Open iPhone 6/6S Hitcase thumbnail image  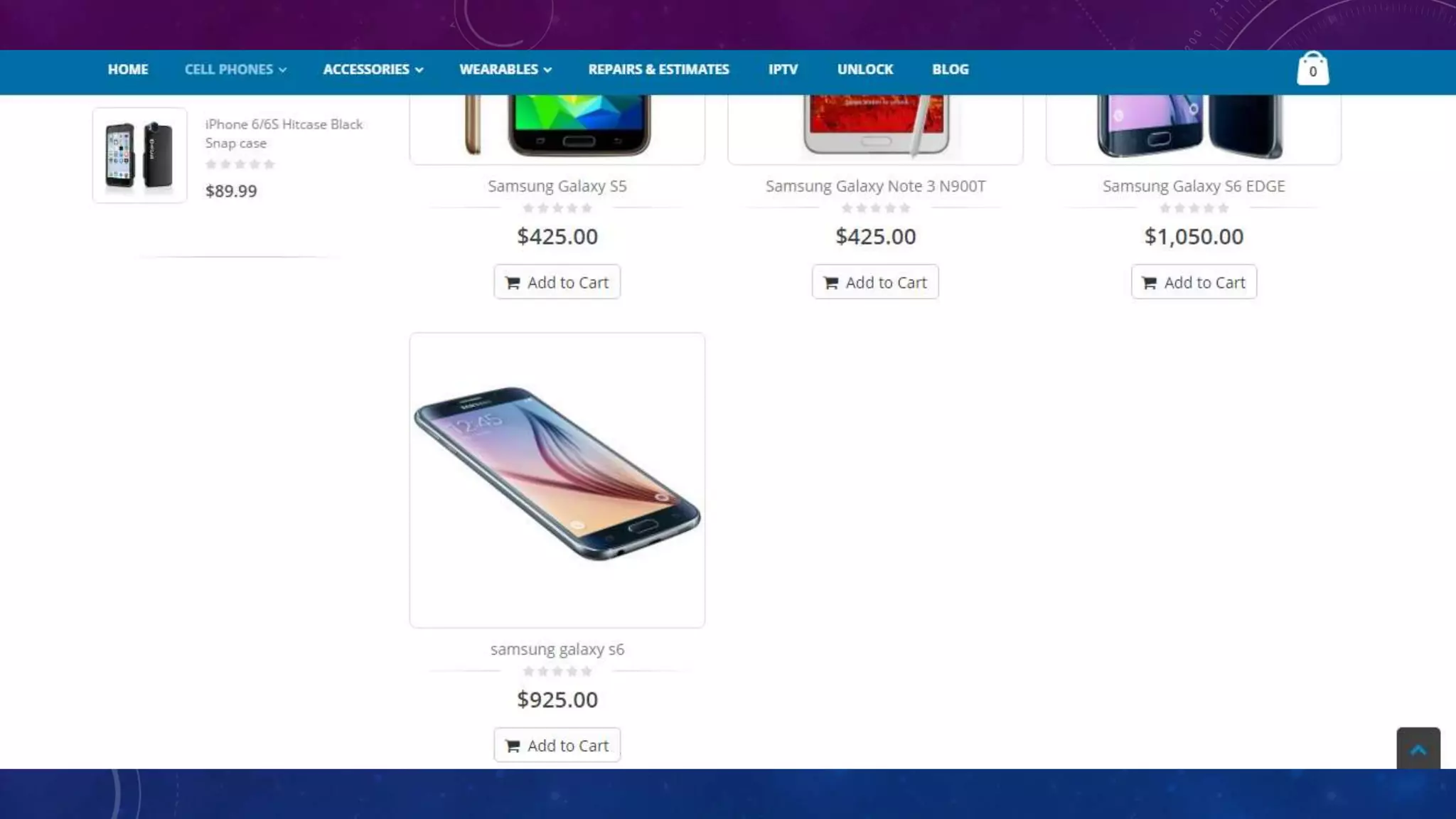pos(139,155)
